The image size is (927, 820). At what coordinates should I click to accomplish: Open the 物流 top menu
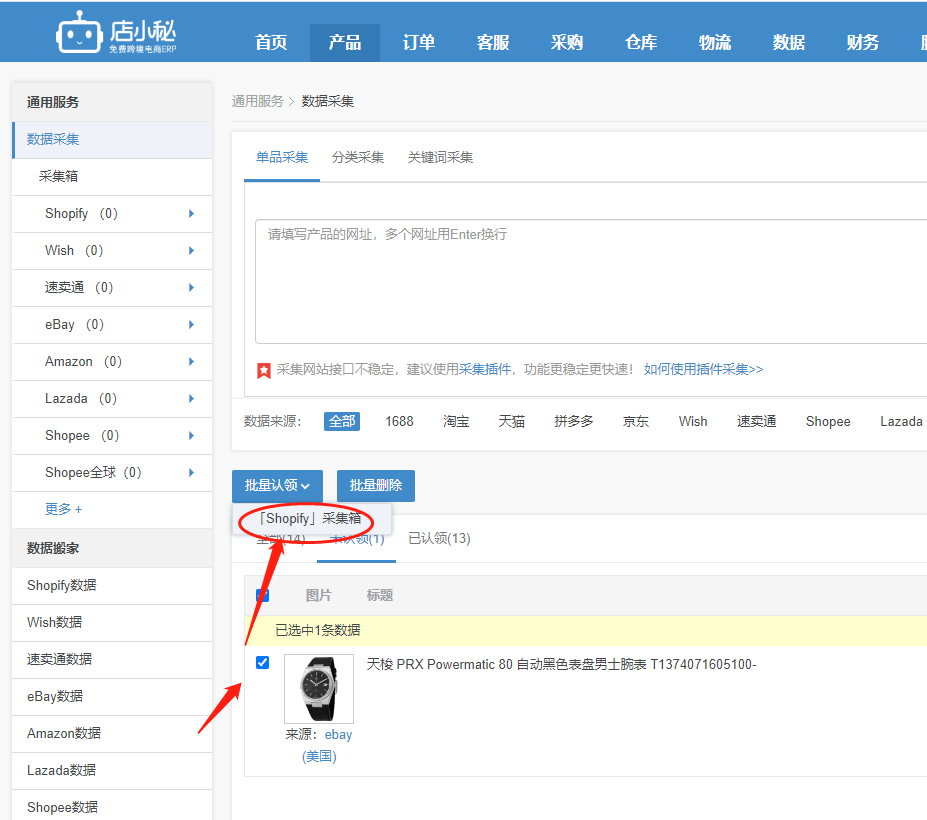coord(715,43)
